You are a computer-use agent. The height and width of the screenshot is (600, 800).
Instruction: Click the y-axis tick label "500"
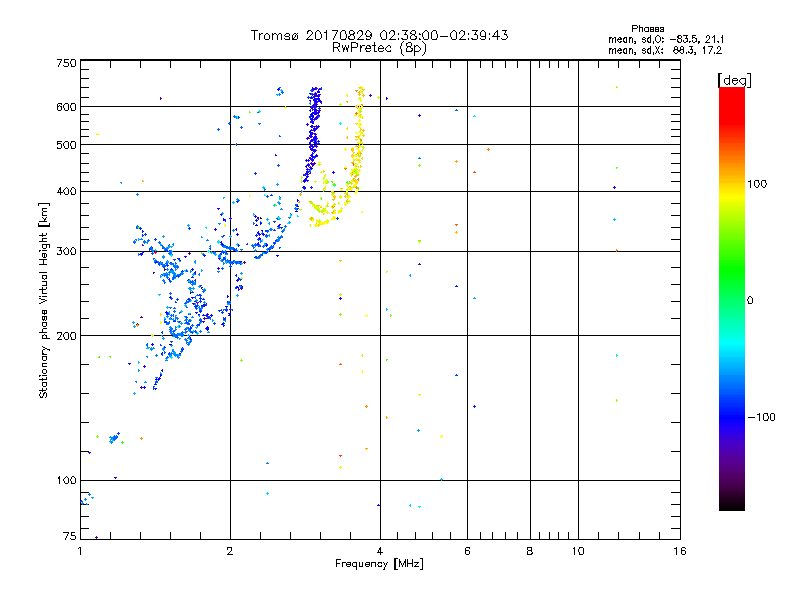coord(66,145)
